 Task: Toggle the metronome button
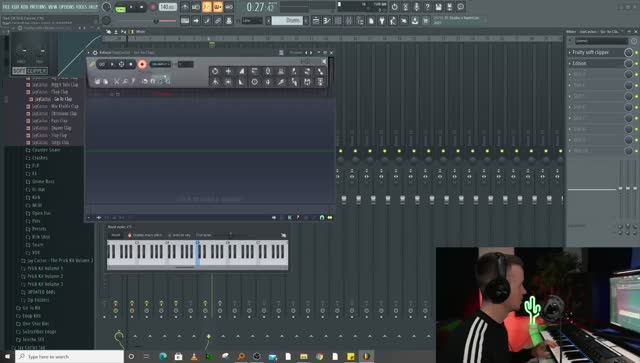(185, 7)
